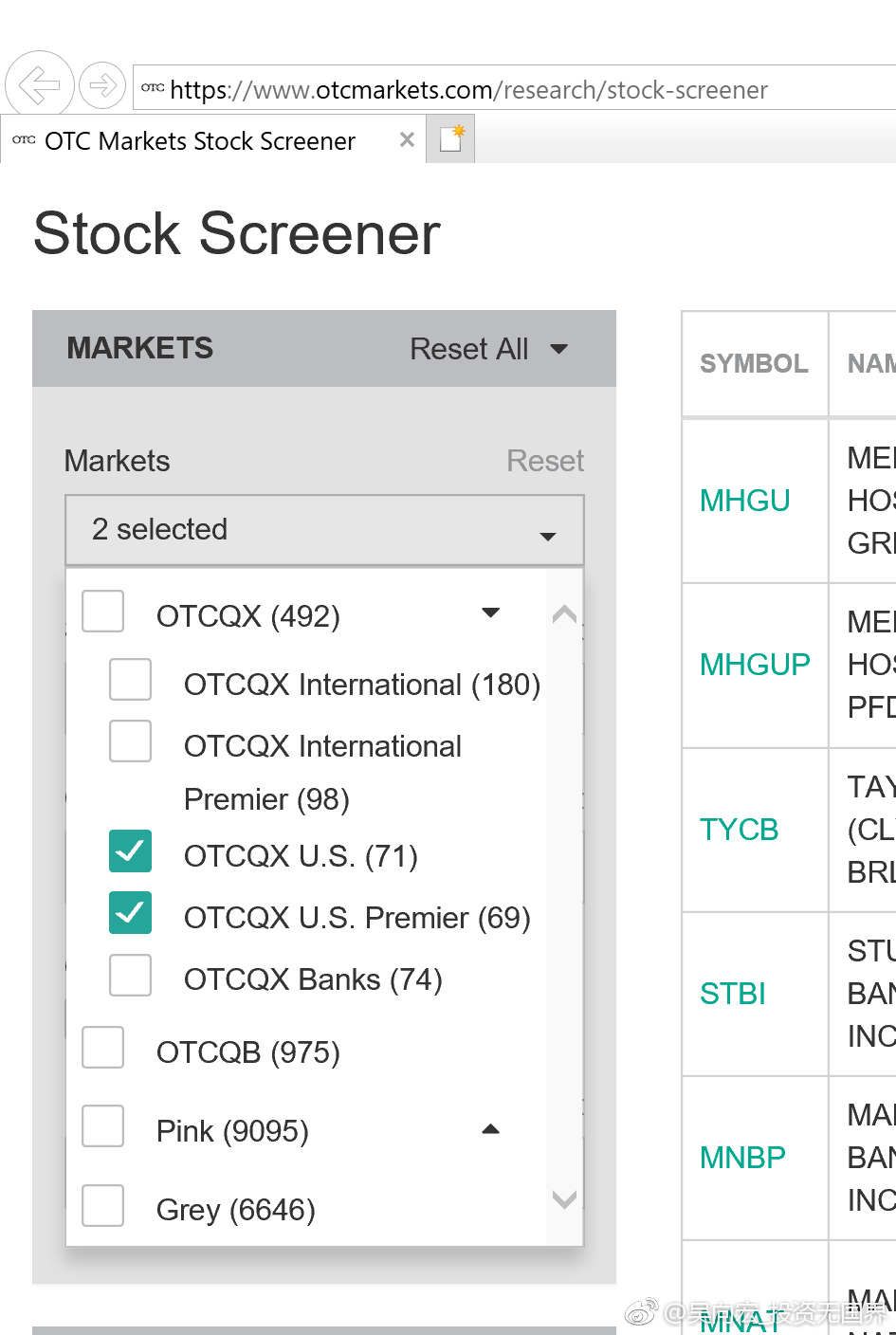Click the browser back arrow button
This screenshot has height=1335, width=896.
click(40, 85)
